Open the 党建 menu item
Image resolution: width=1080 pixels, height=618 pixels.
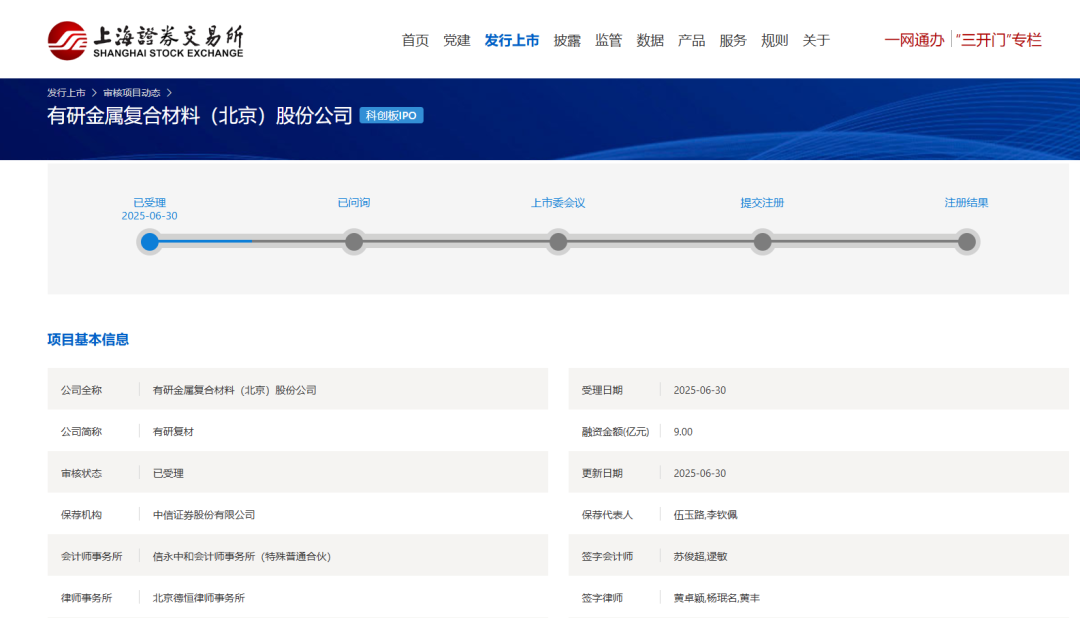coord(457,41)
